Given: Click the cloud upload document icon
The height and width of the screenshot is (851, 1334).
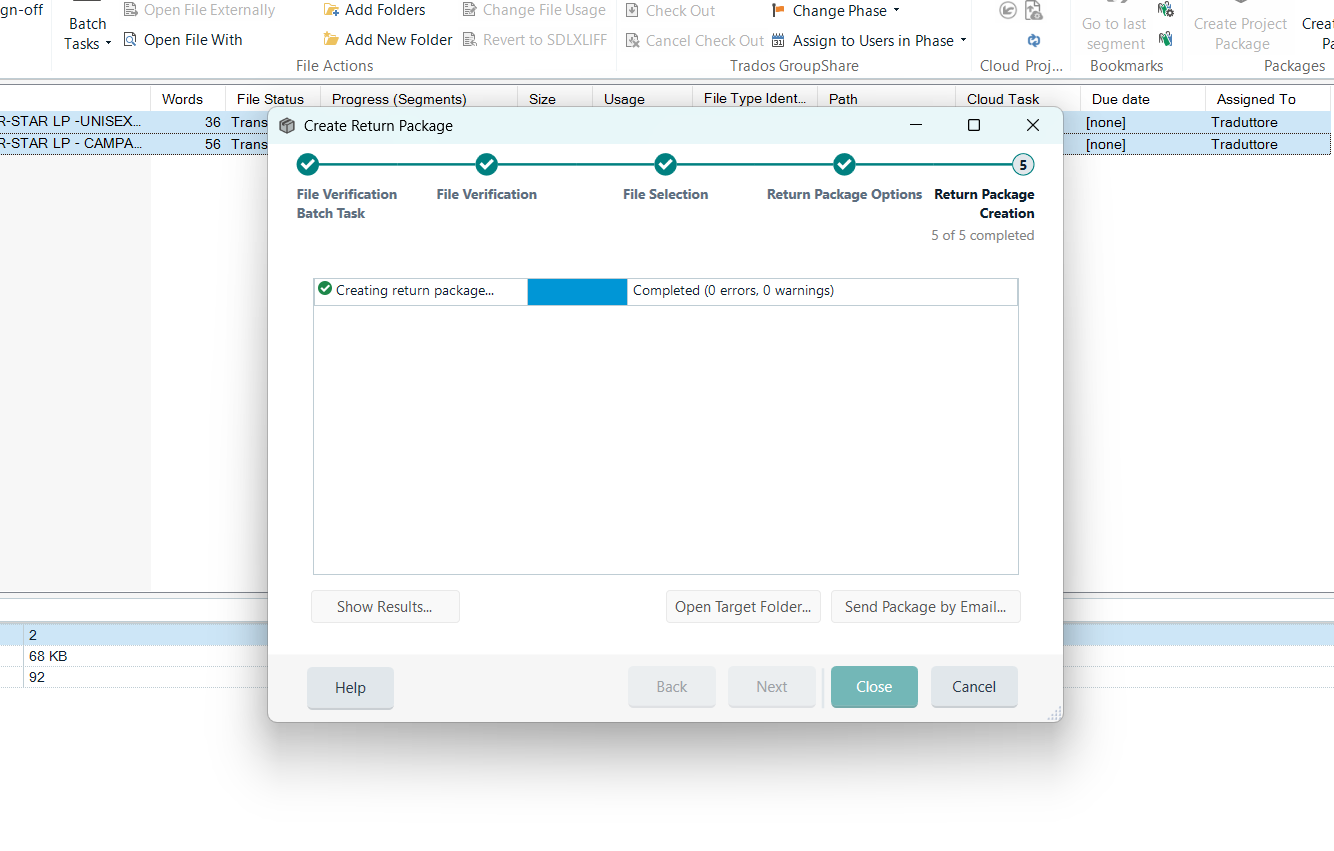Looking at the screenshot, I should click(1035, 11).
